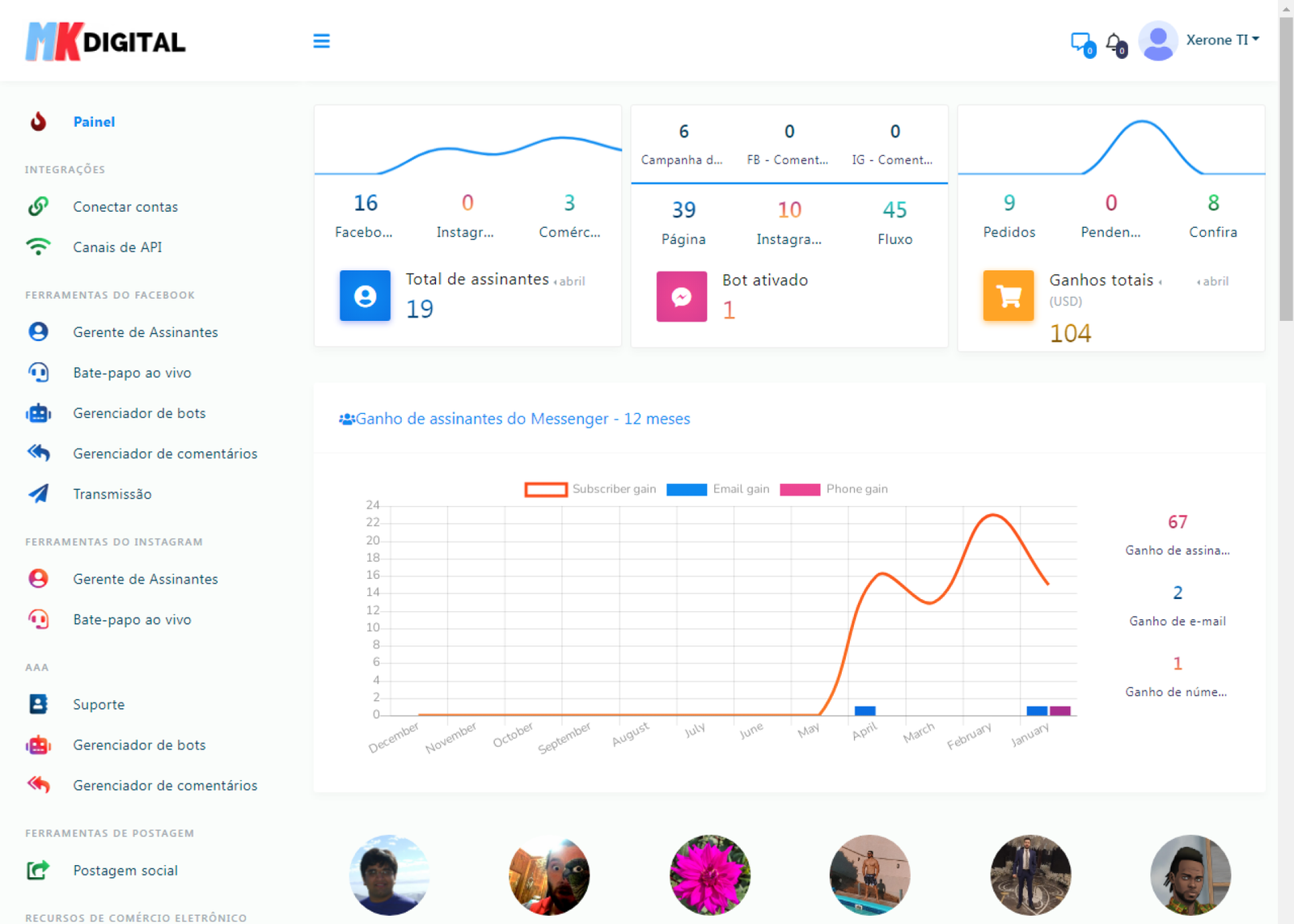Click the Gerenciador de bots robot icon under Facebook
Image resolution: width=1294 pixels, height=924 pixels.
click(x=38, y=413)
